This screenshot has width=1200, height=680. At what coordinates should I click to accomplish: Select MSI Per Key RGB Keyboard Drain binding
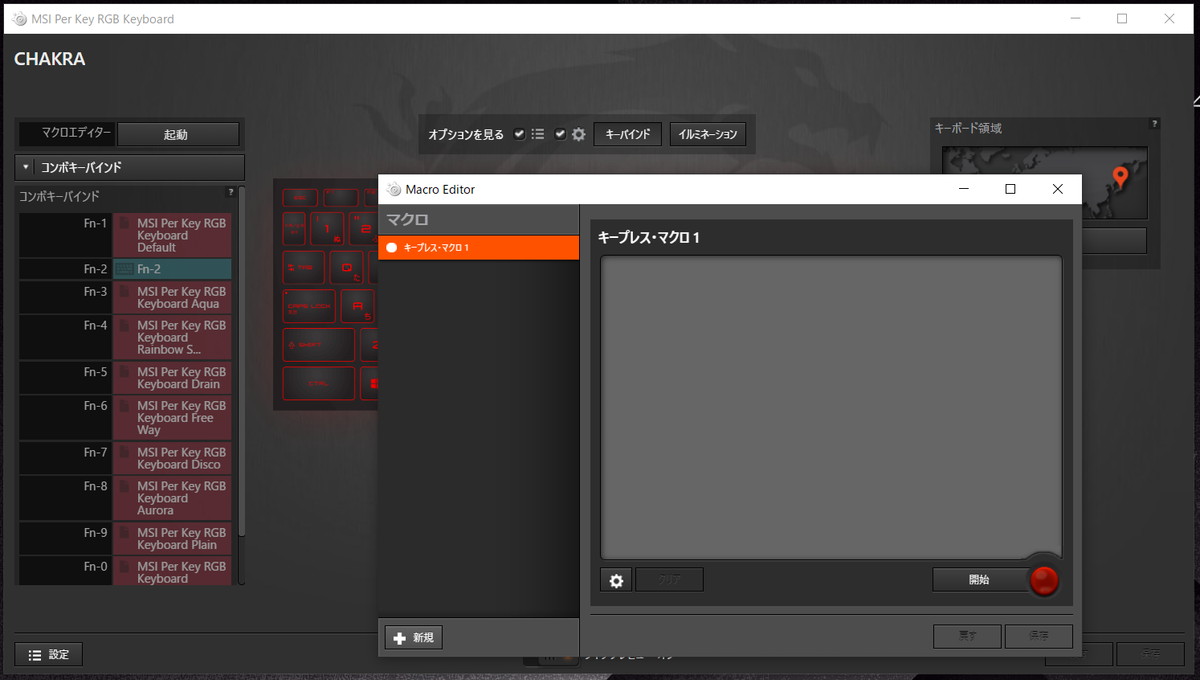coord(172,377)
